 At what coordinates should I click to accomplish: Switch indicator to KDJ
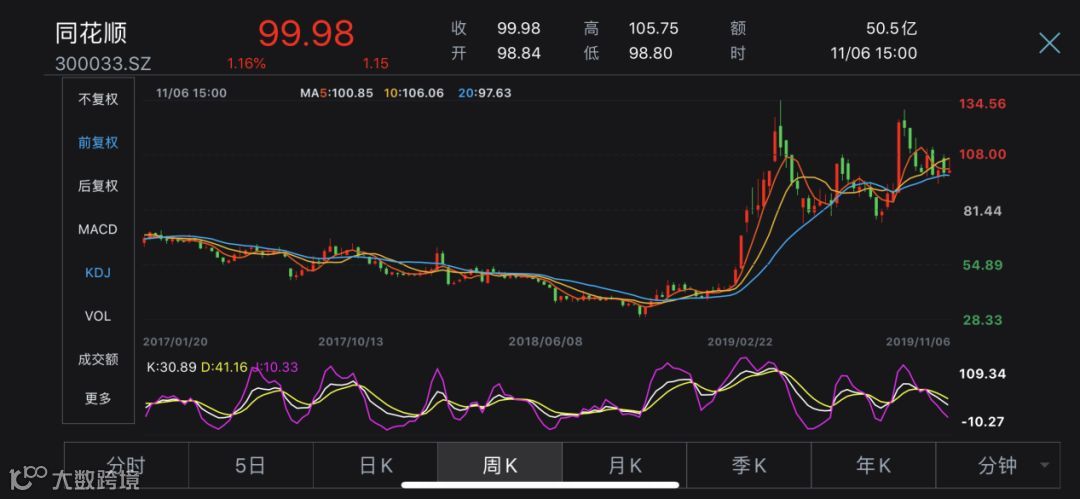[x=98, y=273]
